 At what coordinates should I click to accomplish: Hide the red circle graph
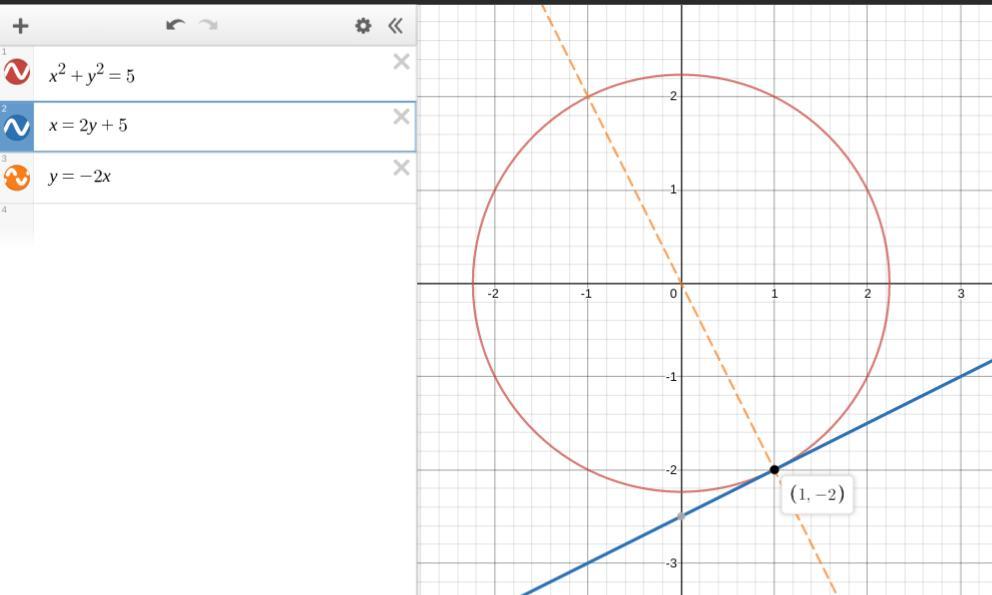pos(16,72)
